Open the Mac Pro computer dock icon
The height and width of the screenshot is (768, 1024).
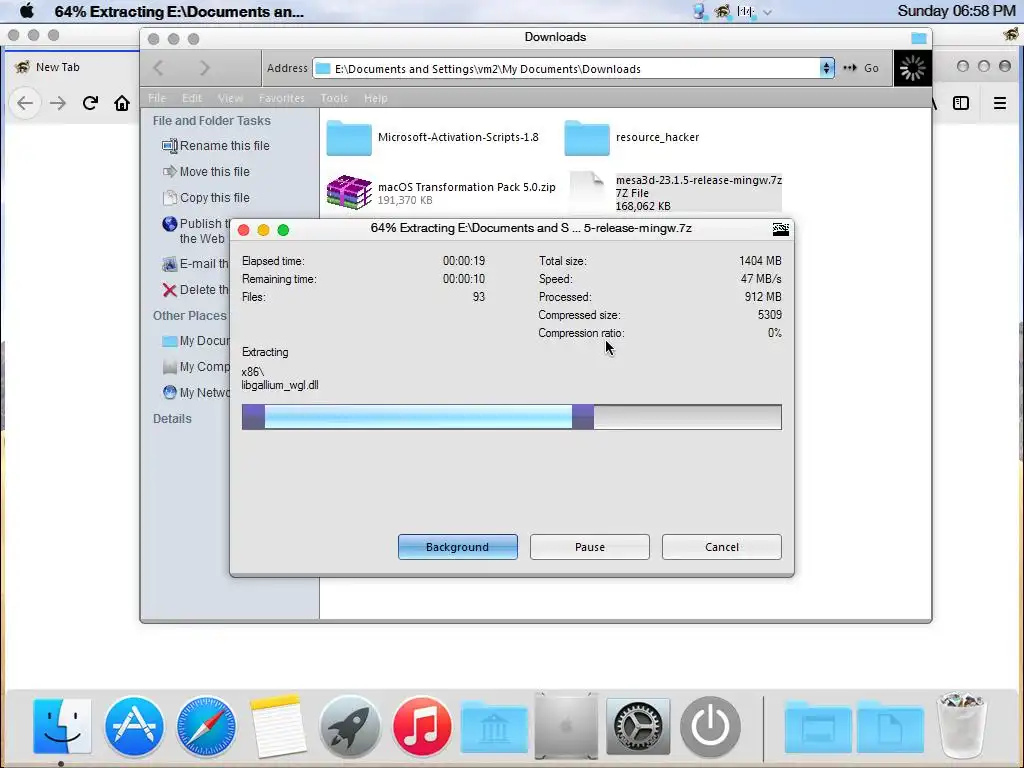(x=566, y=726)
